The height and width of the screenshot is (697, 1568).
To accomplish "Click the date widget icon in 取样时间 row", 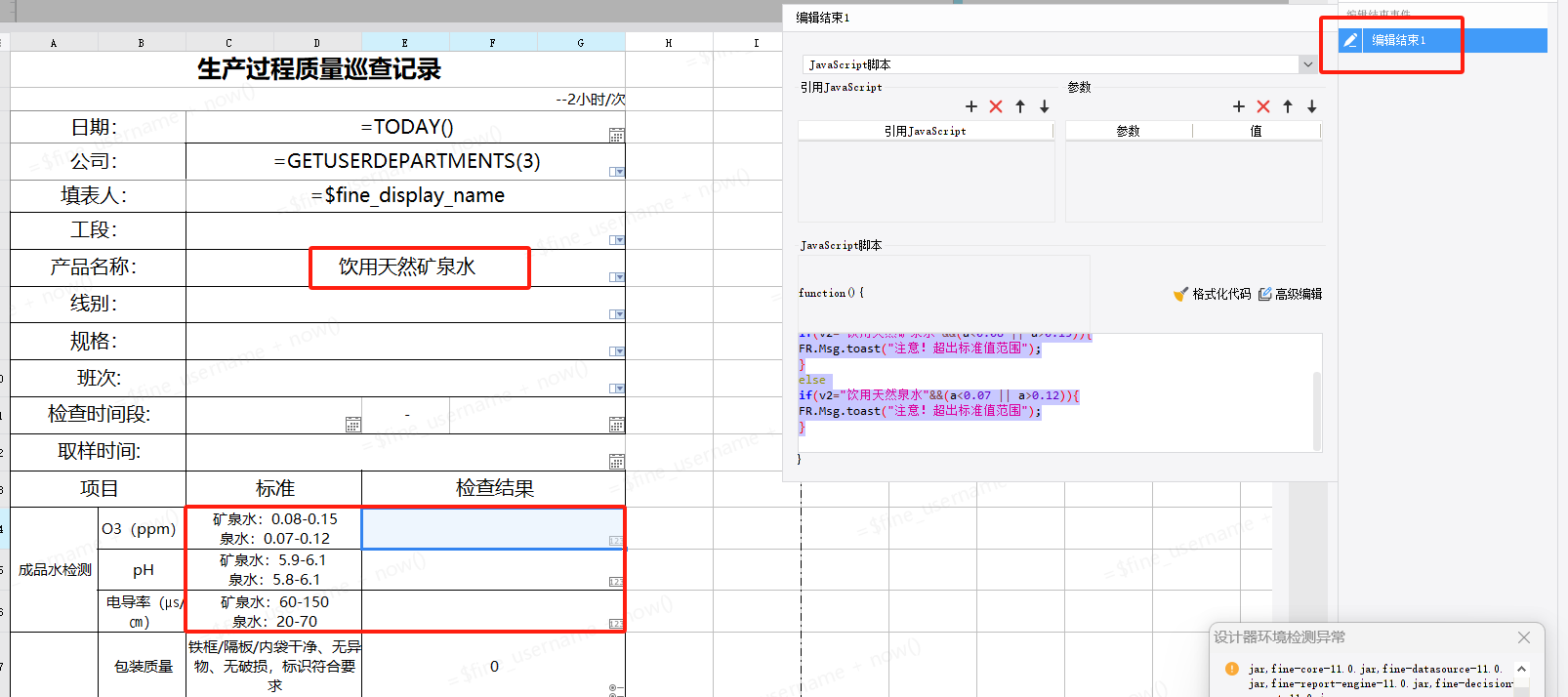I will 616,462.
